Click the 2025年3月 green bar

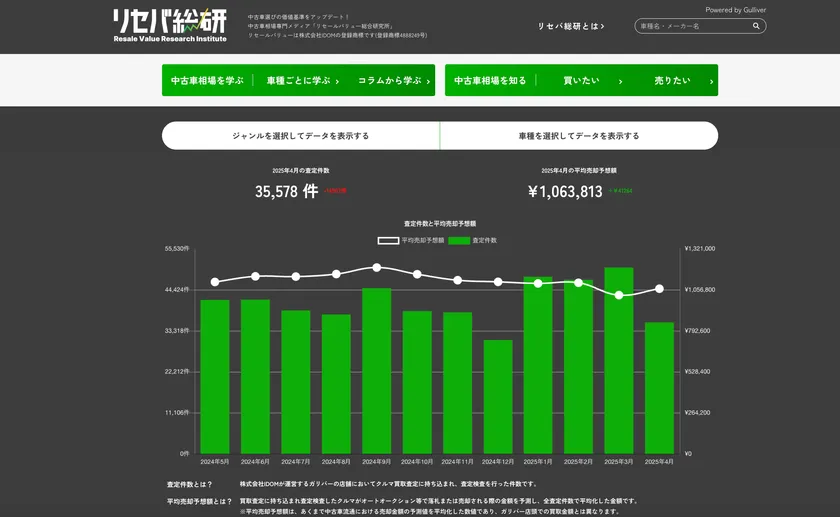pyautogui.click(x=618, y=360)
